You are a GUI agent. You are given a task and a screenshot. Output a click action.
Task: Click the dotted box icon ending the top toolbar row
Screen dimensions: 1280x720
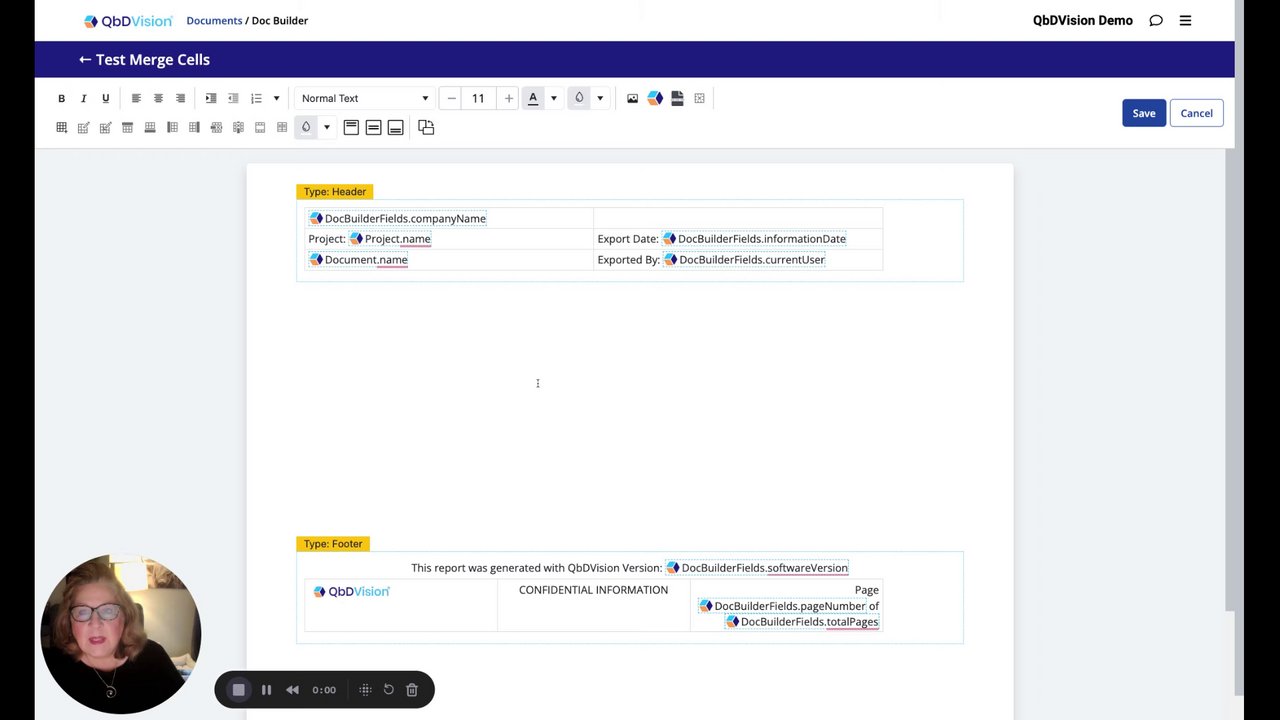point(699,98)
